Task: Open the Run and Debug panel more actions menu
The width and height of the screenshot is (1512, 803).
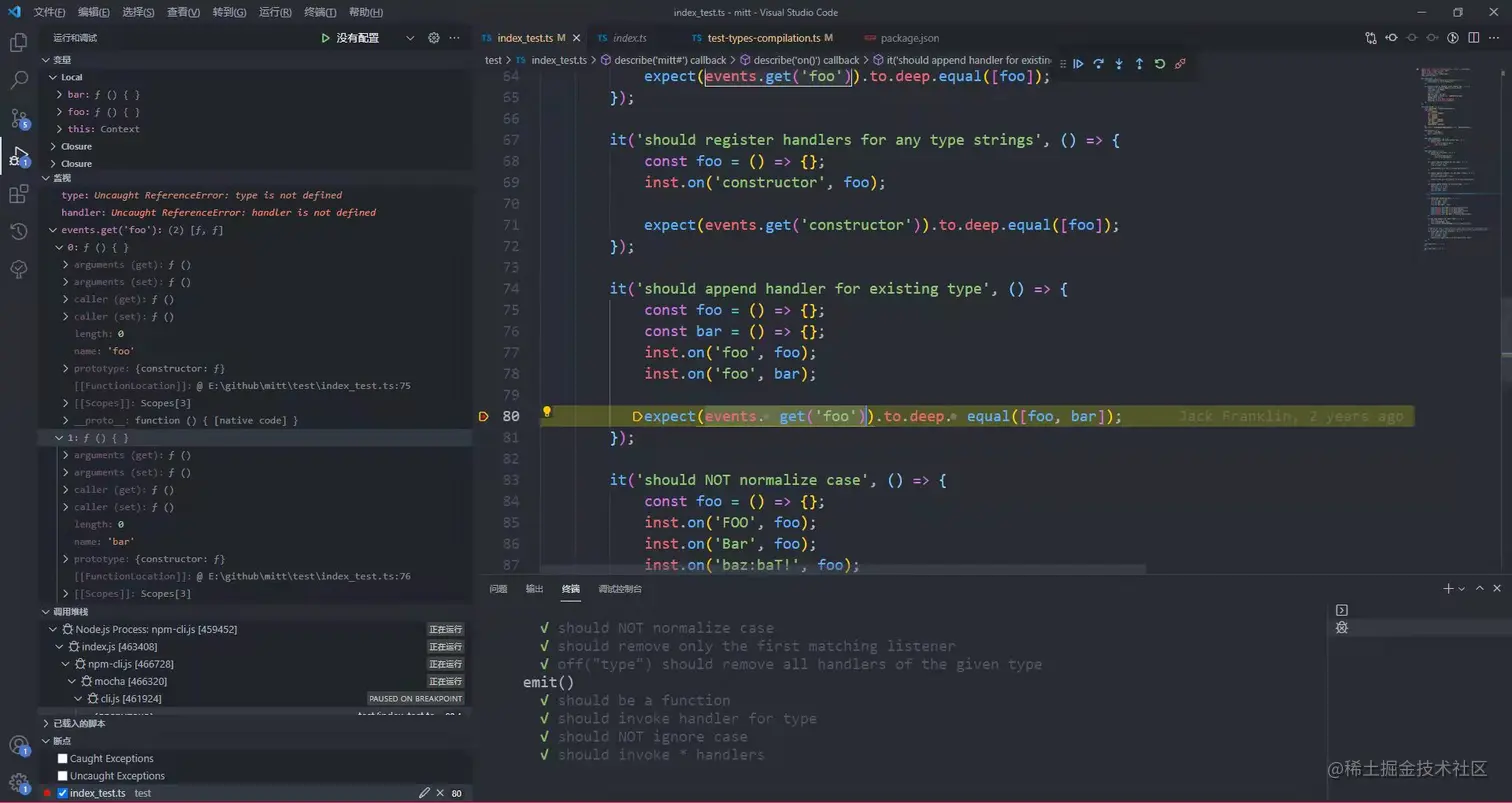Action: pyautogui.click(x=455, y=38)
